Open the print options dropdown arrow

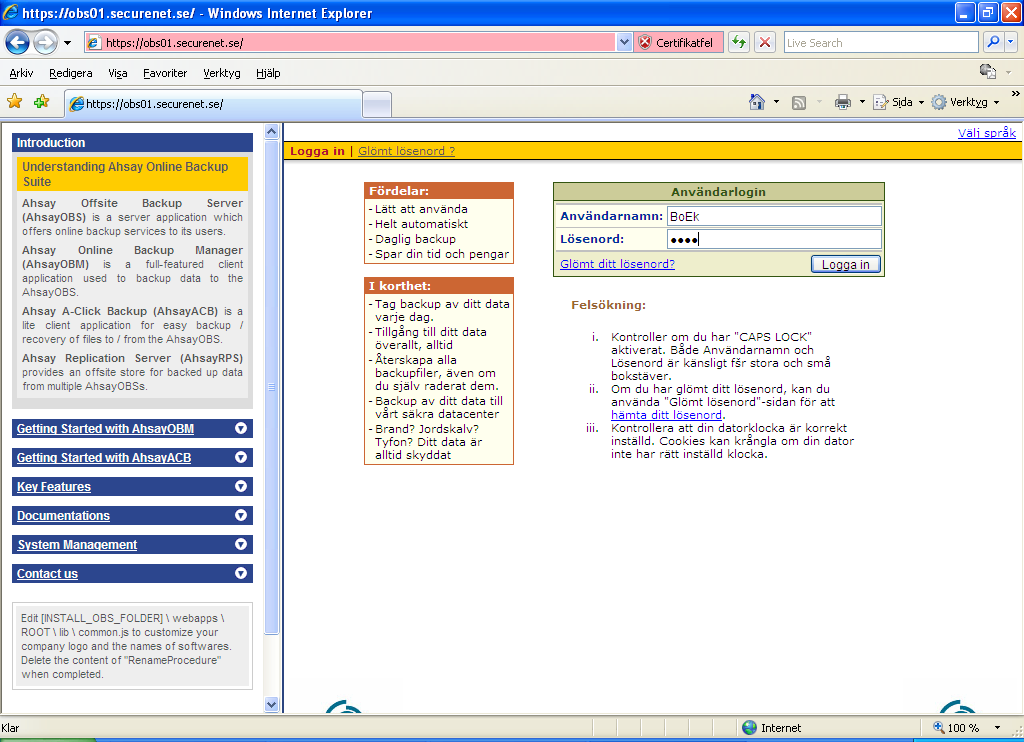pyautogui.click(x=862, y=102)
